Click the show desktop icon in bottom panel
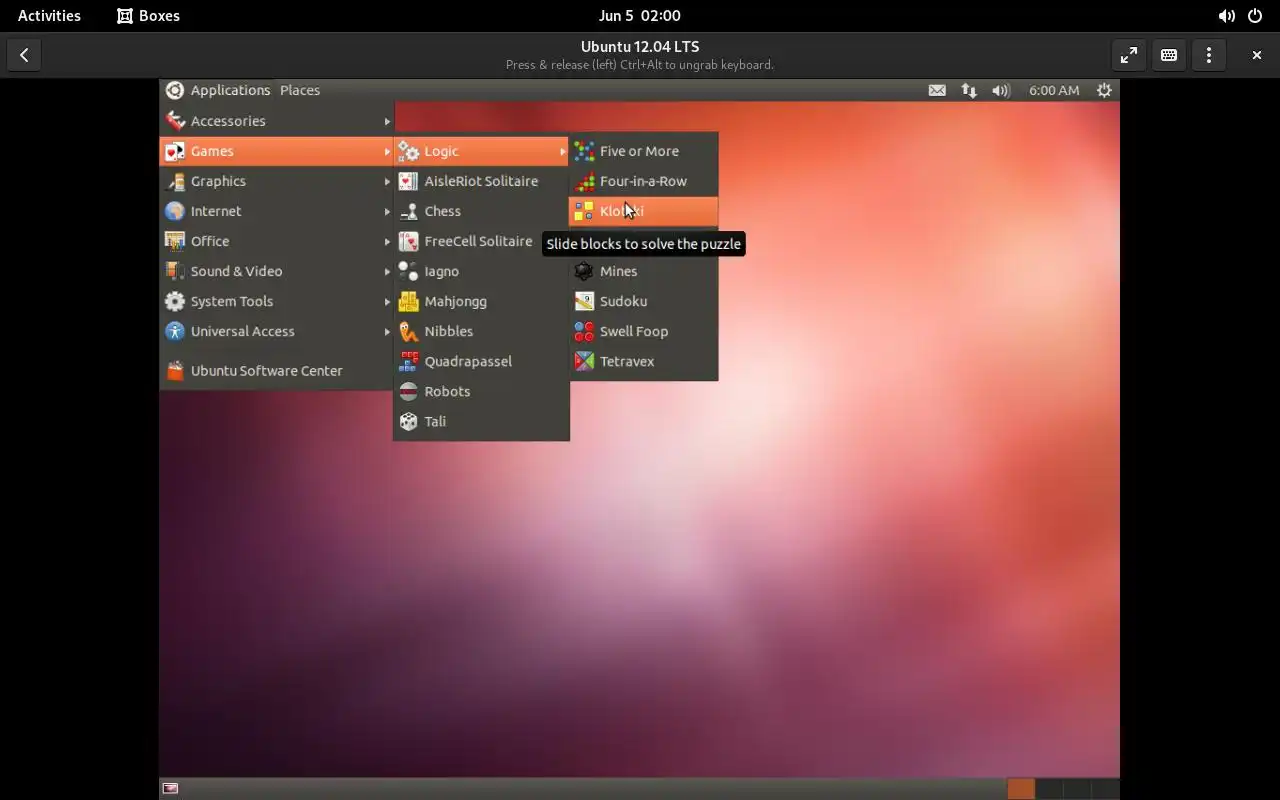Image resolution: width=1280 pixels, height=800 pixels. [x=170, y=788]
